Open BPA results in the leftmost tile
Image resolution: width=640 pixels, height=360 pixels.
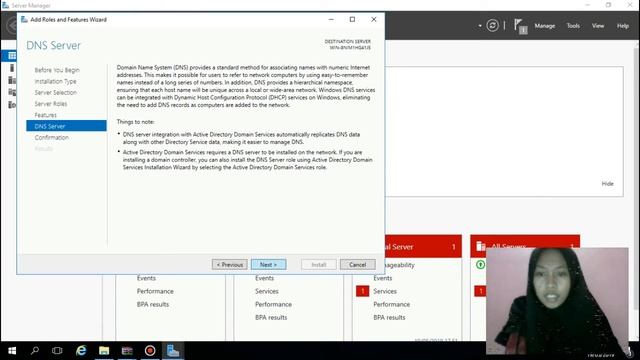tap(153, 304)
